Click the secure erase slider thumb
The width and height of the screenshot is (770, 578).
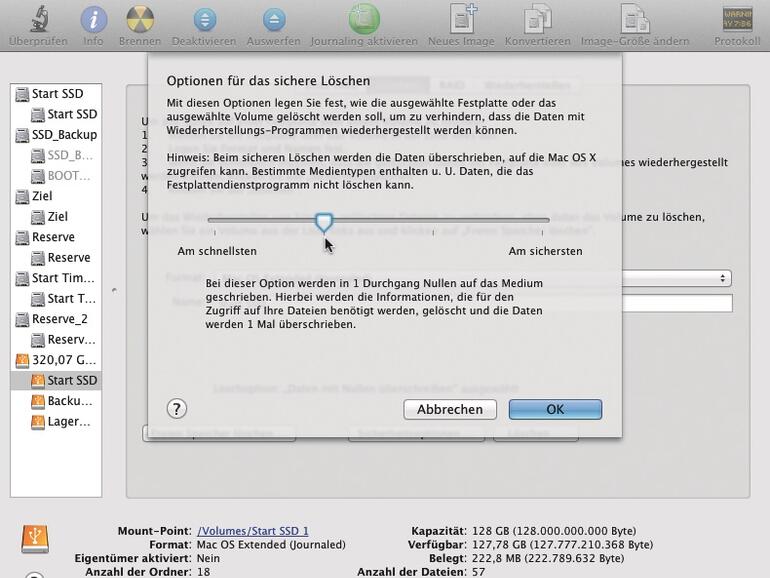(324, 222)
